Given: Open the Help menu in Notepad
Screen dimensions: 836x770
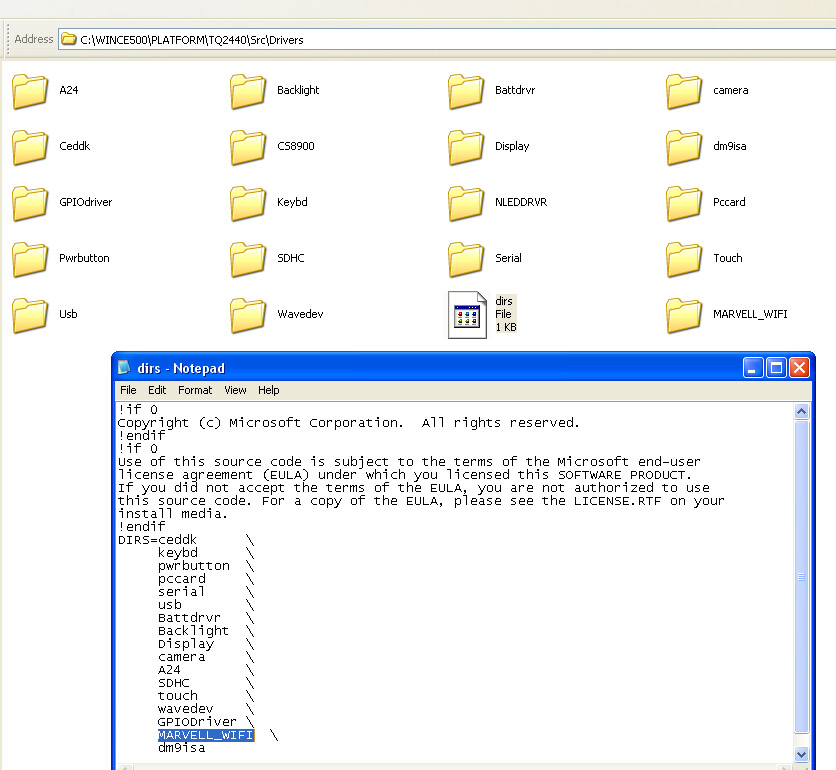Looking at the screenshot, I should pos(268,390).
